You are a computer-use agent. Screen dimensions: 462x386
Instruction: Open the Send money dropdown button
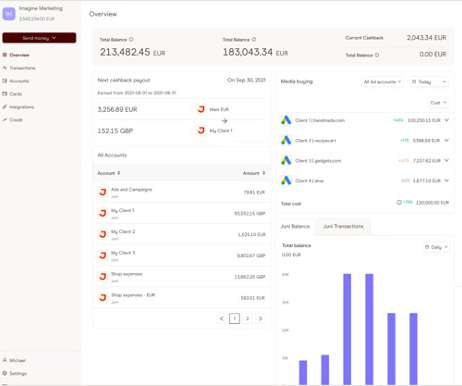(39, 38)
